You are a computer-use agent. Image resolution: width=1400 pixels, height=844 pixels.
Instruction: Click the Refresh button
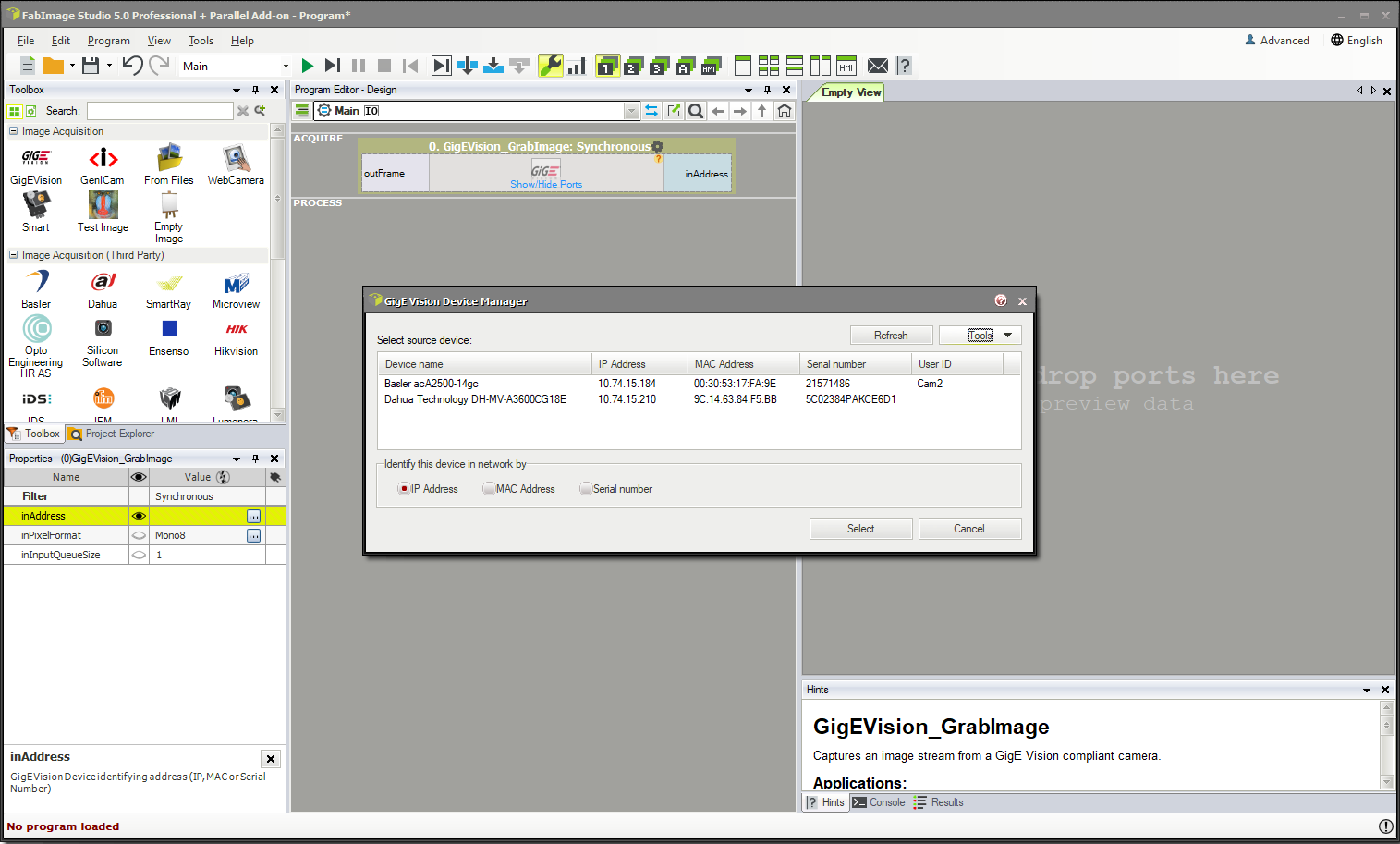[891, 335]
